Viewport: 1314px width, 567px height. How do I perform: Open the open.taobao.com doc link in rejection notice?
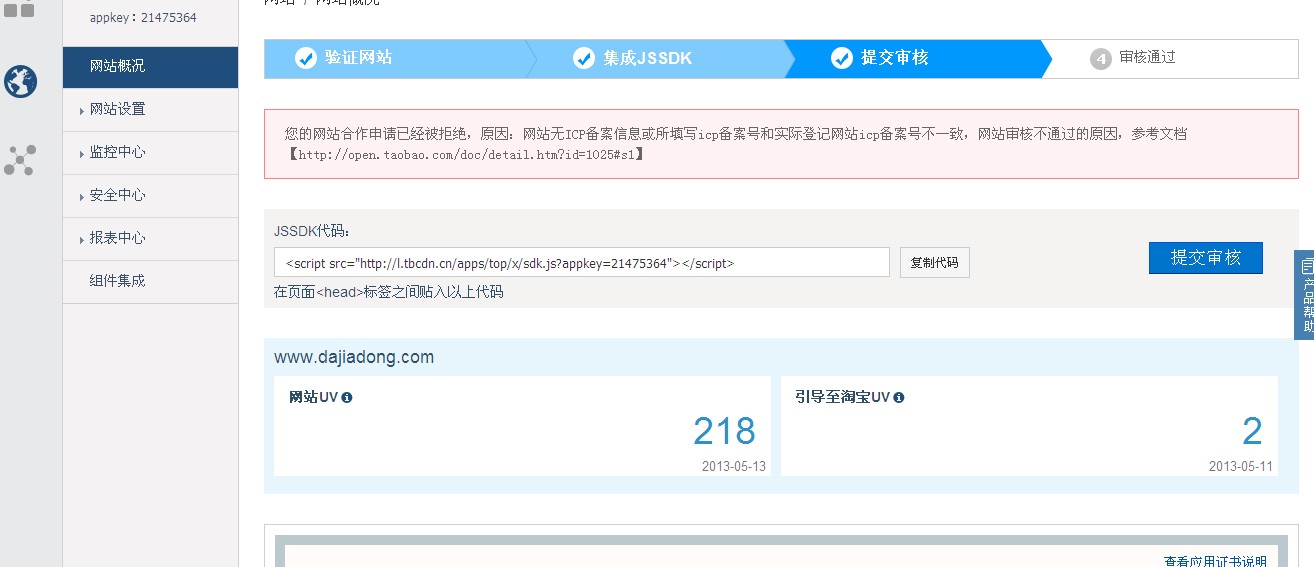tap(468, 155)
